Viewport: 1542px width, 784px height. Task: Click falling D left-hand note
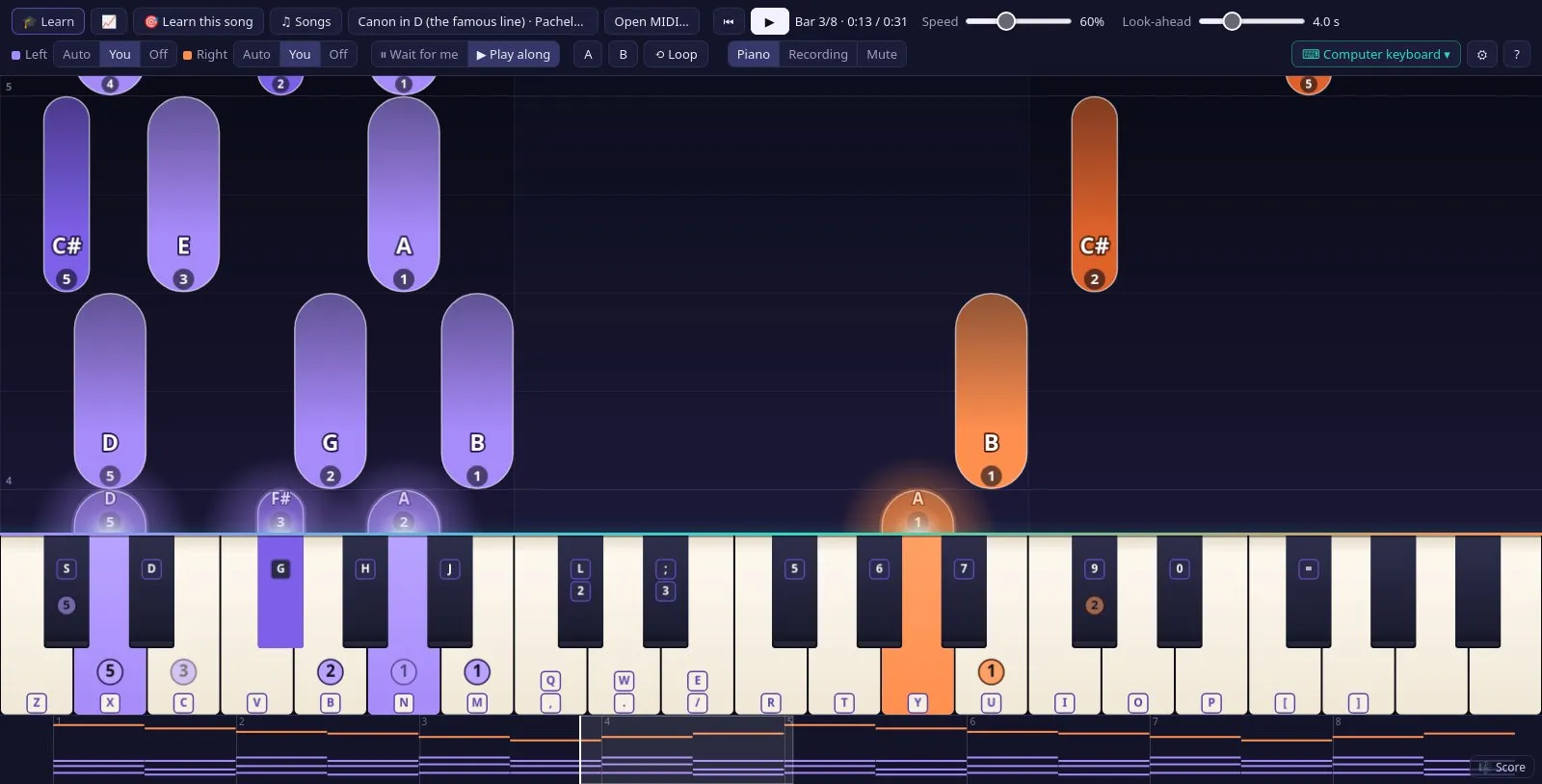(110, 391)
